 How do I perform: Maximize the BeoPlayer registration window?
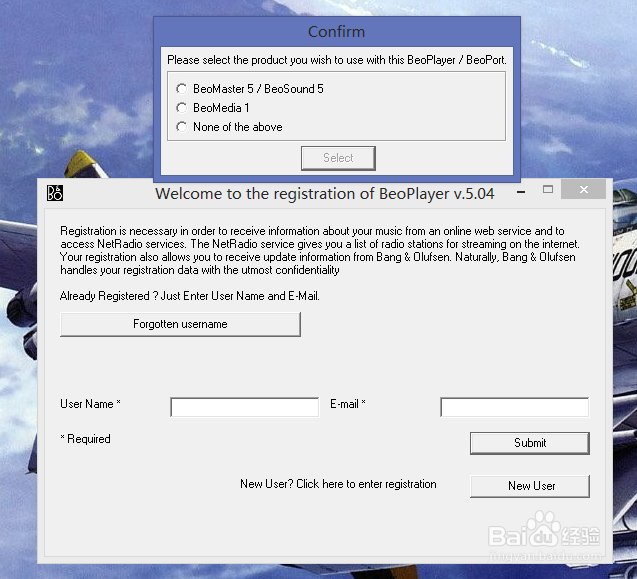[x=548, y=189]
